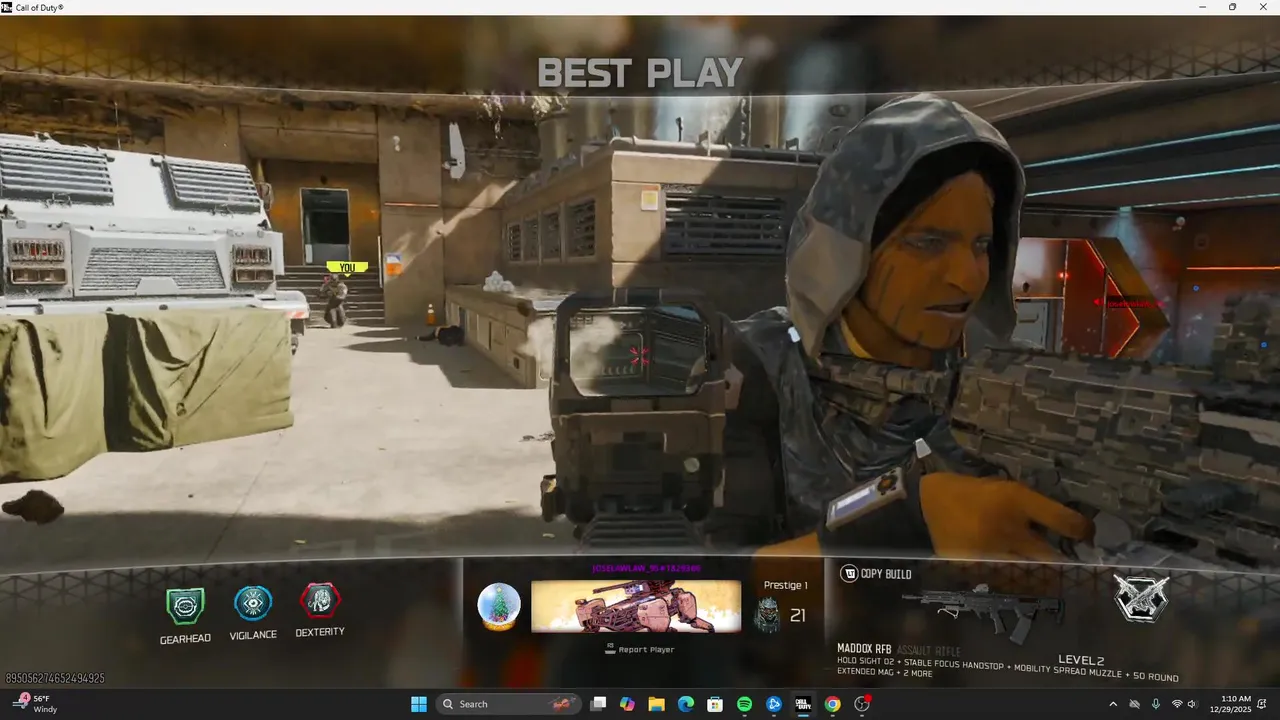Click the Report Player button
Screen dimensions: 1280x720
tap(640, 649)
